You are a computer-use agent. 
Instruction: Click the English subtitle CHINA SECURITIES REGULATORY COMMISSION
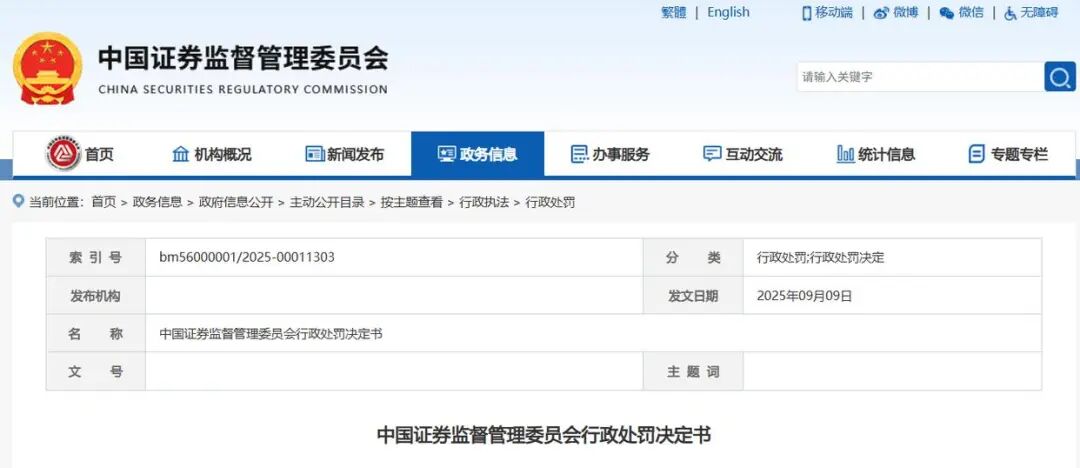[x=243, y=89]
